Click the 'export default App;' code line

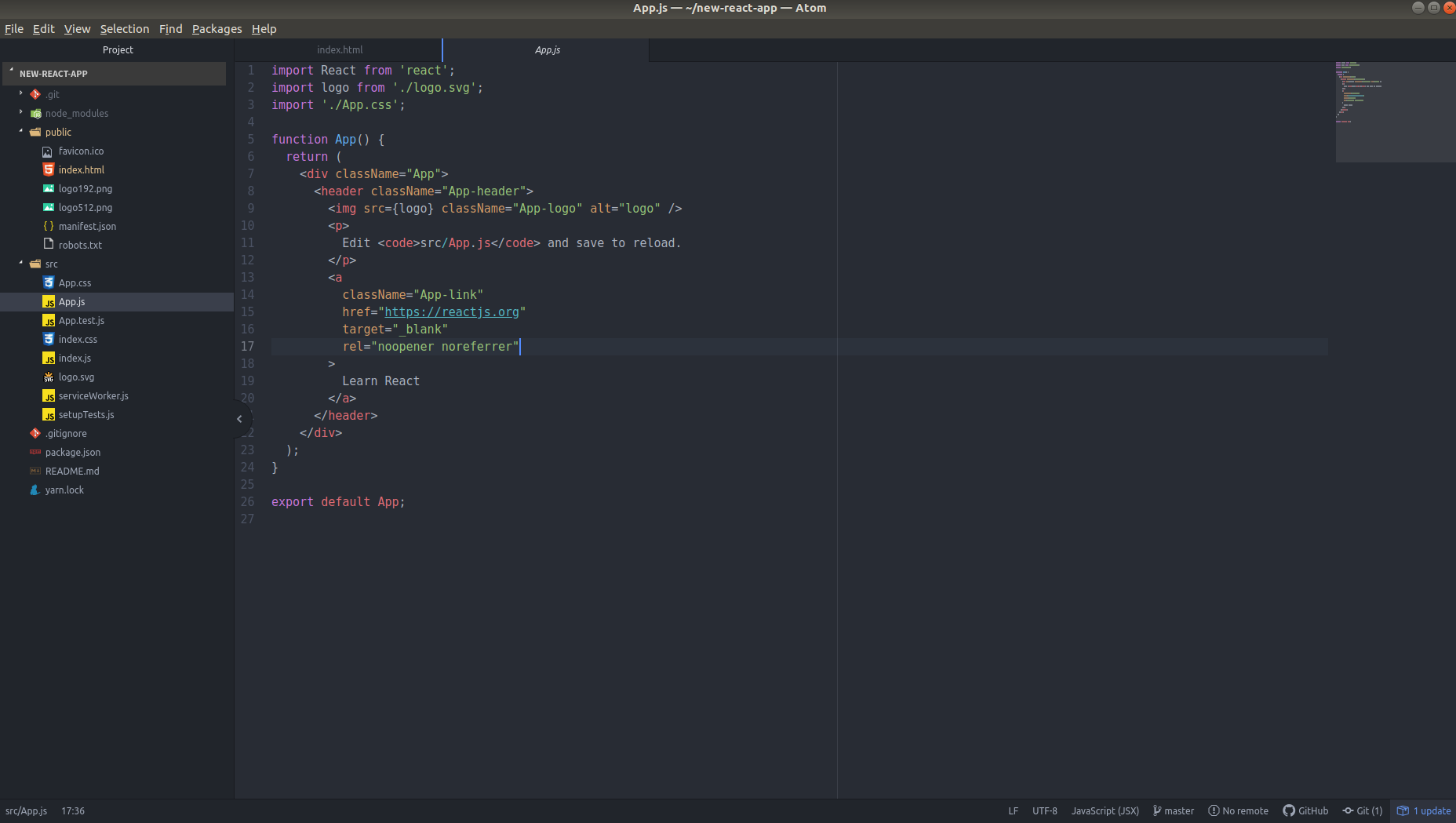[338, 502]
